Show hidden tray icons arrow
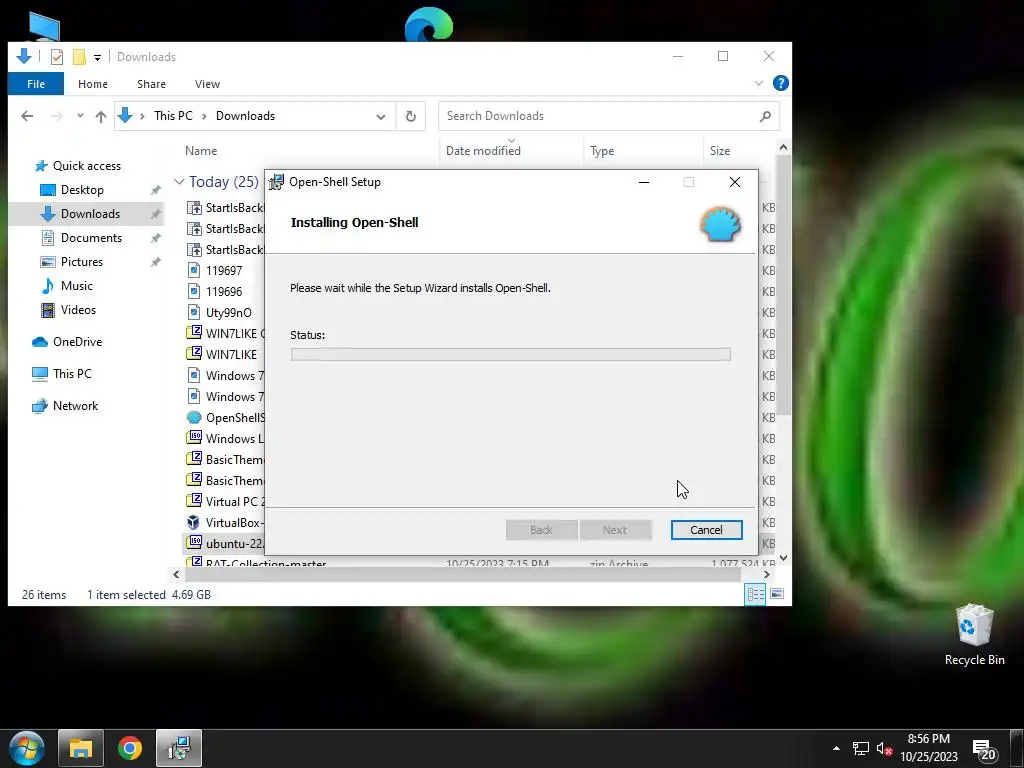The image size is (1024, 768). 836,748
